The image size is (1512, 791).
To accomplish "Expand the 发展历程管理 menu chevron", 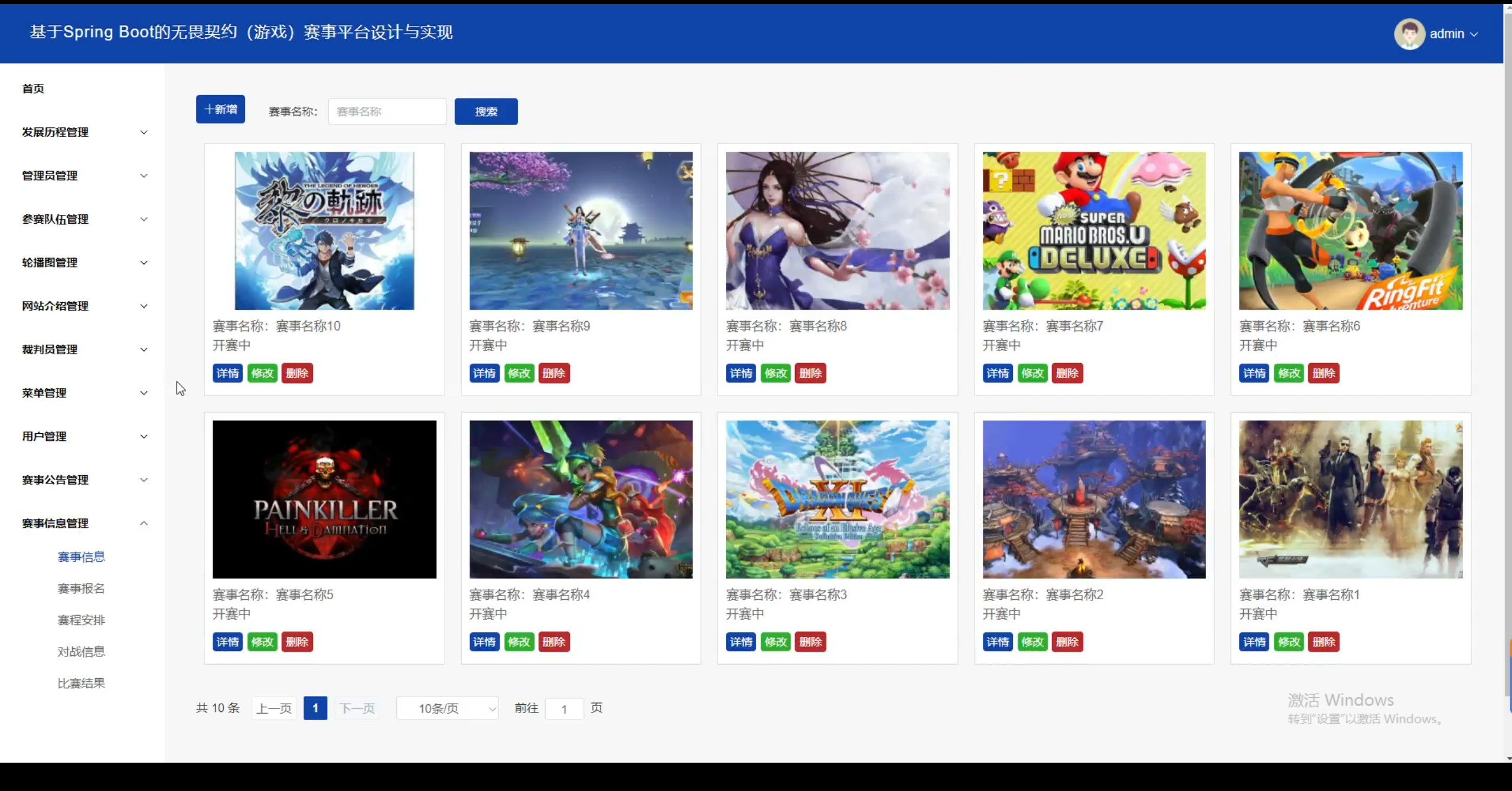I will coord(144,132).
